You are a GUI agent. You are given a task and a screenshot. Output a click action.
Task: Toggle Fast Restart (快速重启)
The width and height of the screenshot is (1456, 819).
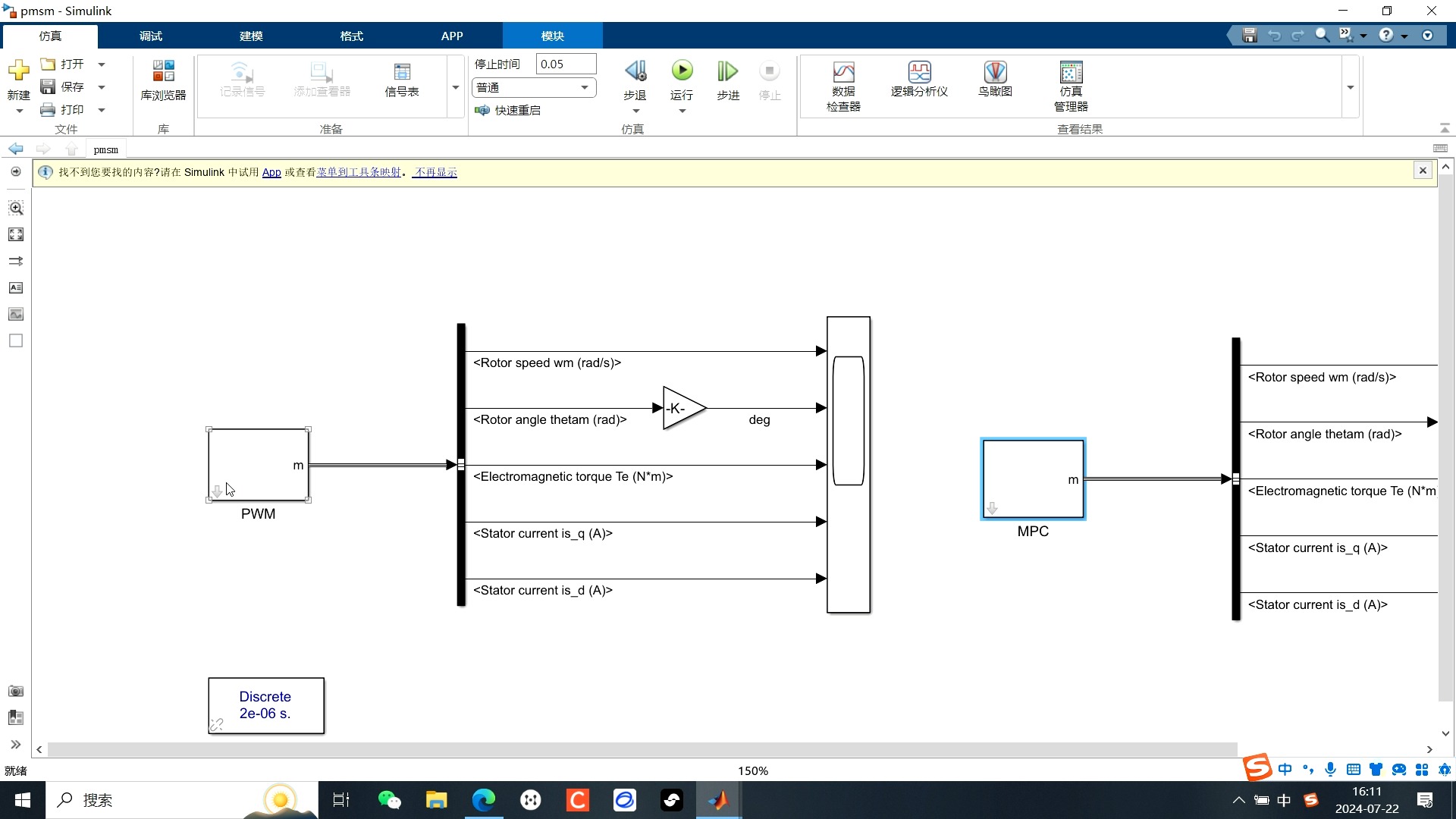tap(508, 111)
